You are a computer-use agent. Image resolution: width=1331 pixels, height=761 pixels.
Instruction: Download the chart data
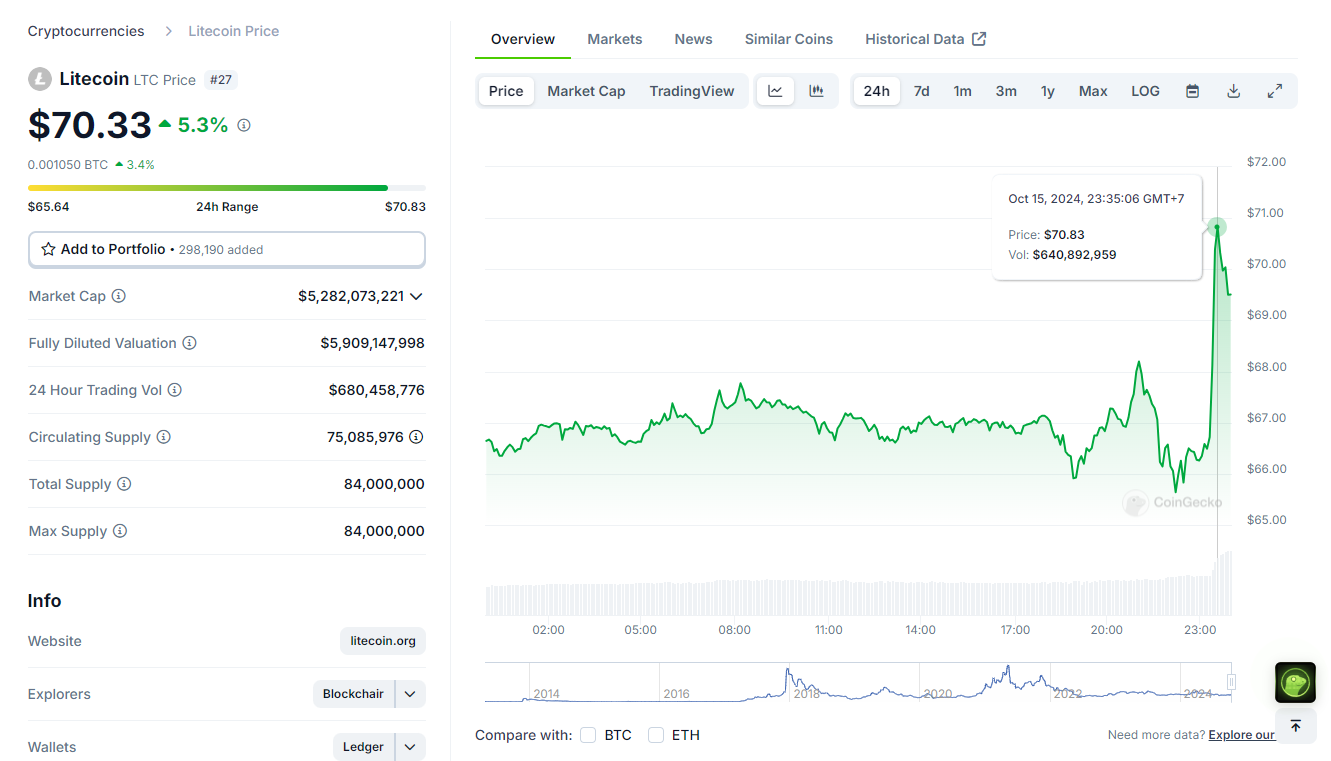1233,91
